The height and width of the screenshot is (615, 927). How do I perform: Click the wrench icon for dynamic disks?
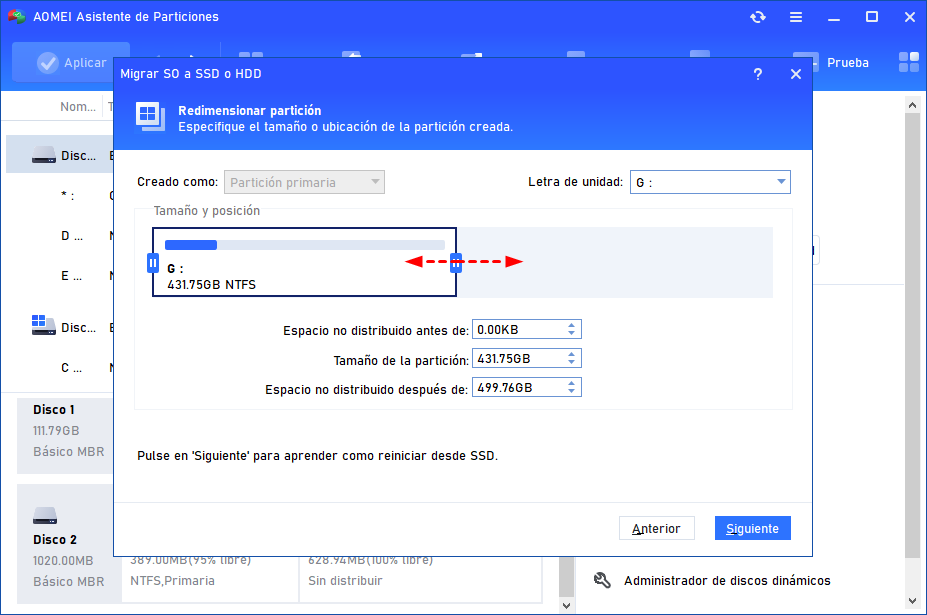602,580
